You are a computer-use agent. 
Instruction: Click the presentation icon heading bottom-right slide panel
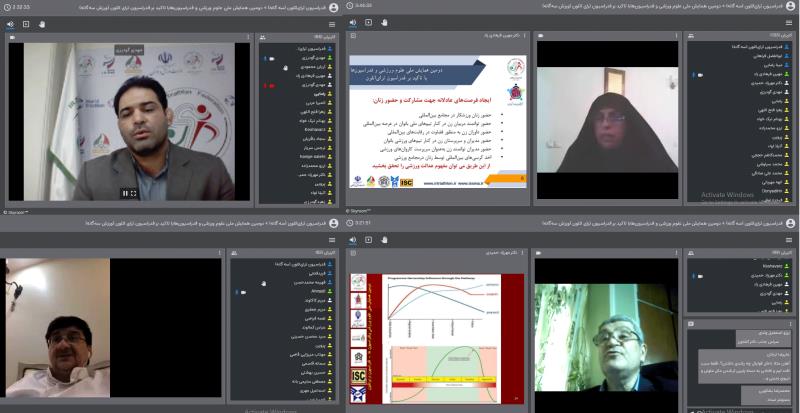click(353, 253)
